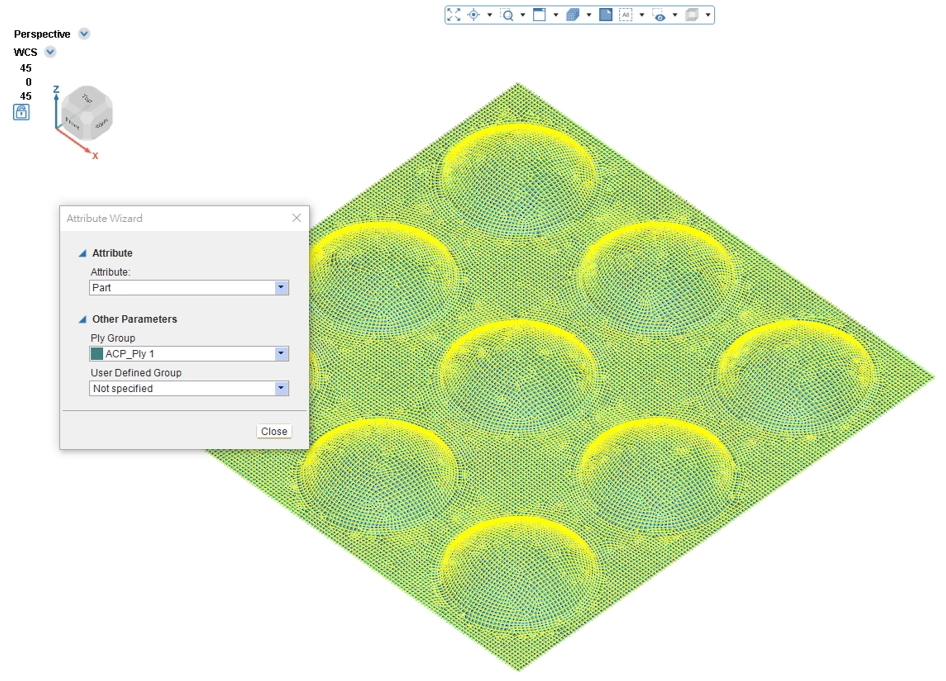Open the Ply Group dropdown arrow
Screen dimensions: 946x681
(281, 354)
